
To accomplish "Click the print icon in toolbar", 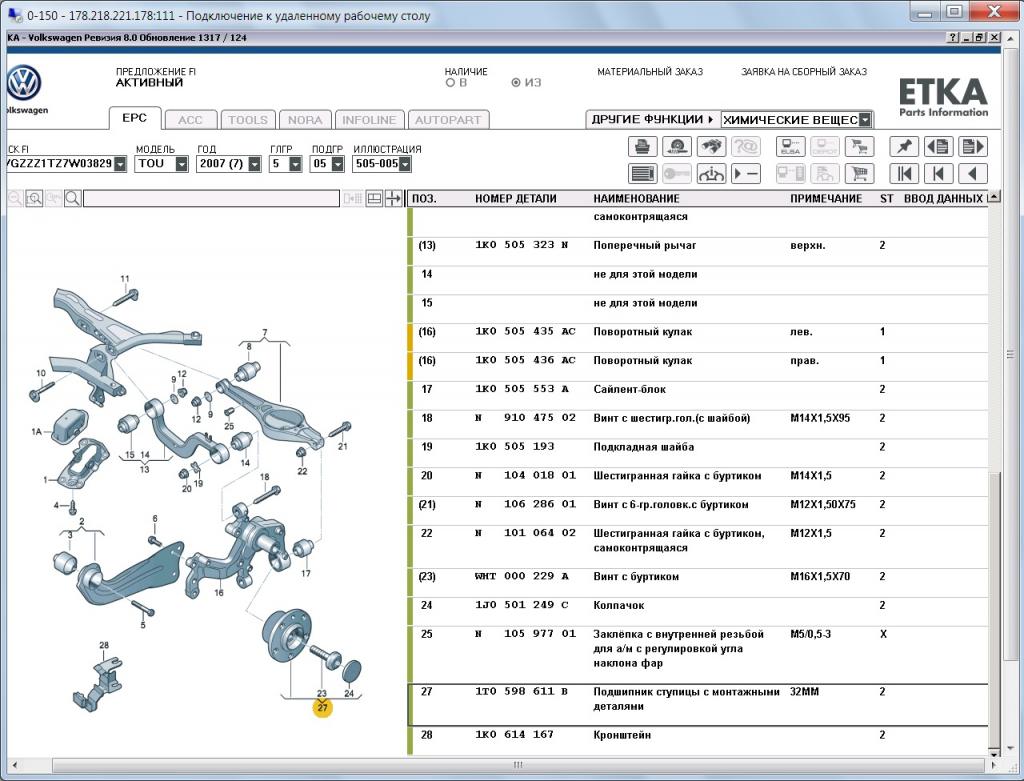I will pyautogui.click(x=643, y=146).
